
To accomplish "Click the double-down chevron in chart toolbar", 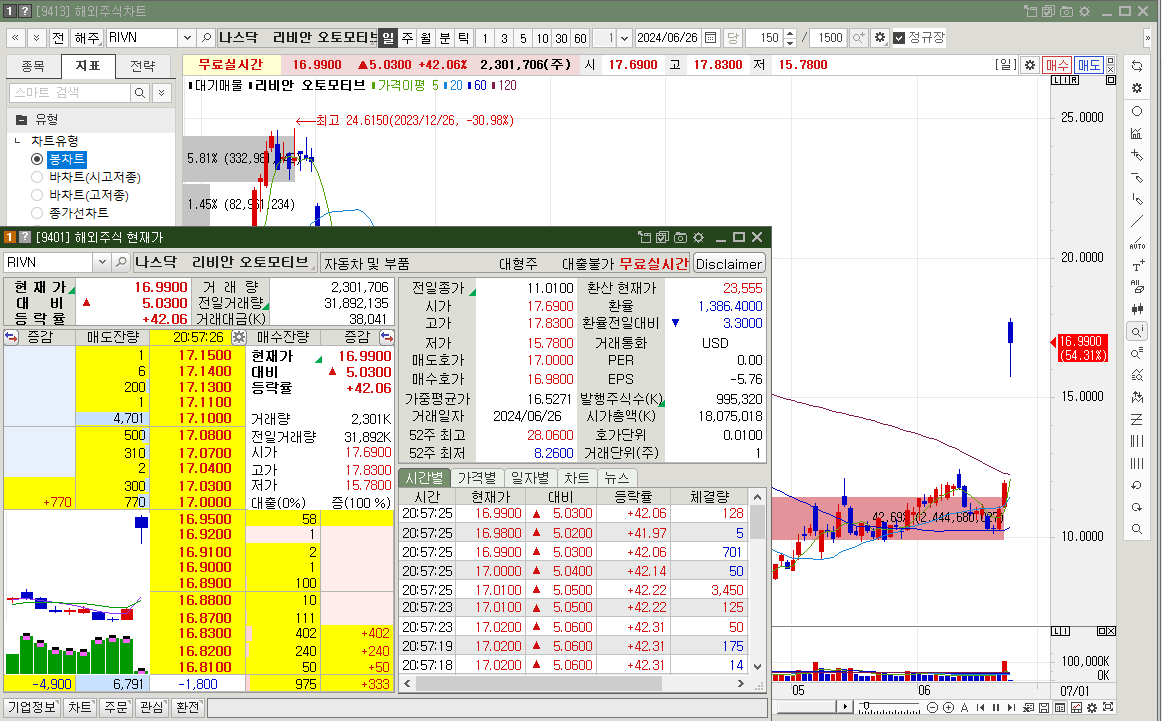I will [x=36, y=38].
